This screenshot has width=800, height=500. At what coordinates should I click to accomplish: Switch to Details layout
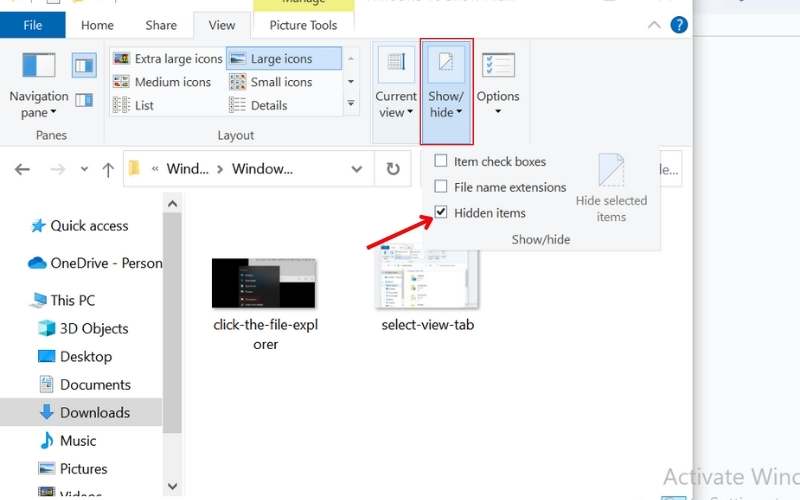[258, 106]
